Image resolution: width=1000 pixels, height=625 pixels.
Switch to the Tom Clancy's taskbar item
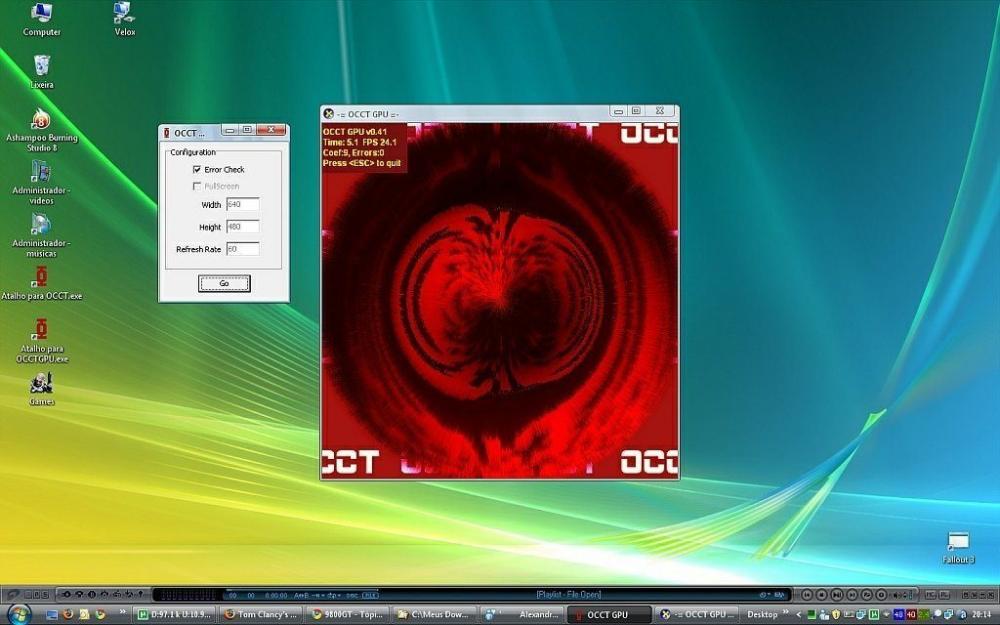(x=261, y=614)
